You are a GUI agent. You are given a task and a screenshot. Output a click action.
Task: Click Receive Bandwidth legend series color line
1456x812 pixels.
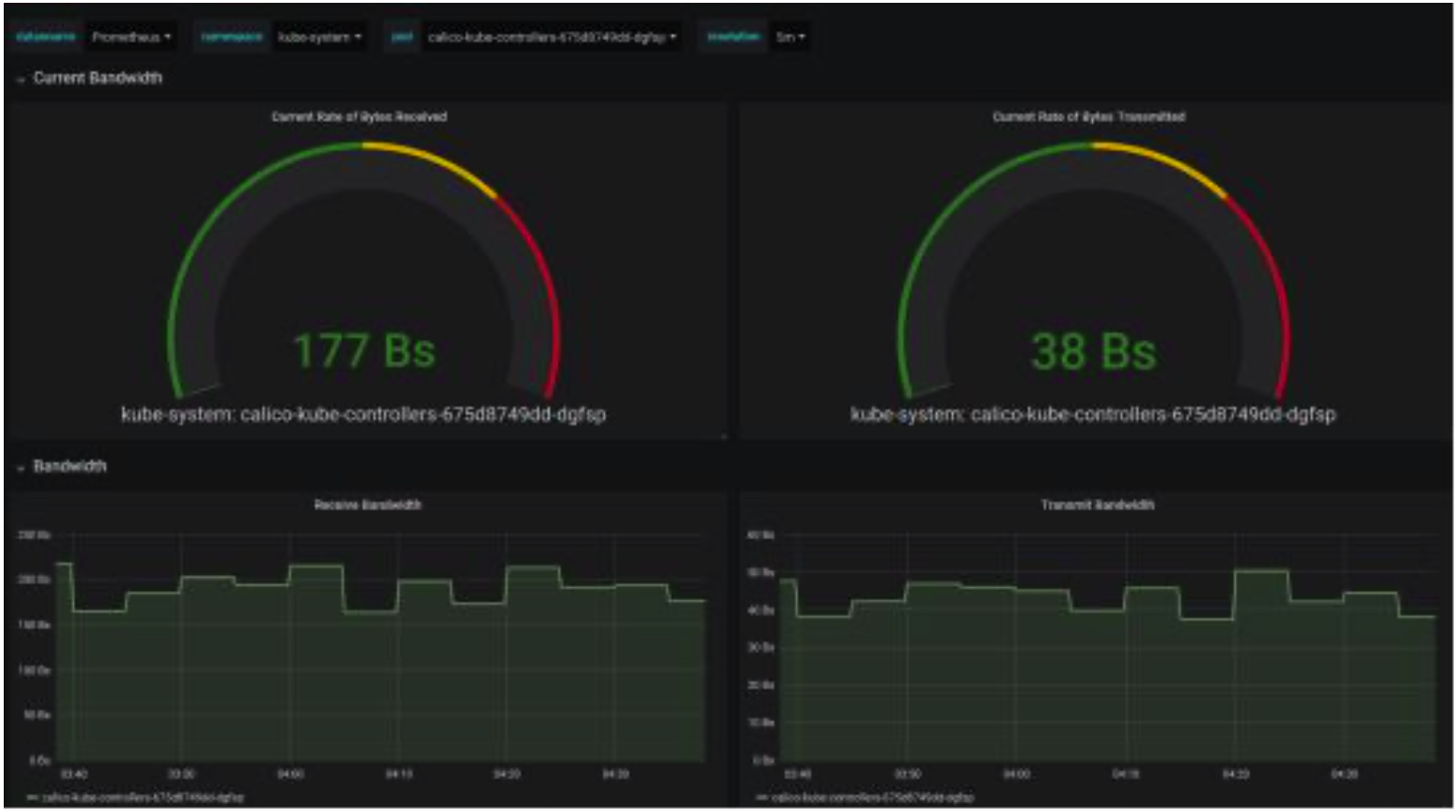(33, 797)
